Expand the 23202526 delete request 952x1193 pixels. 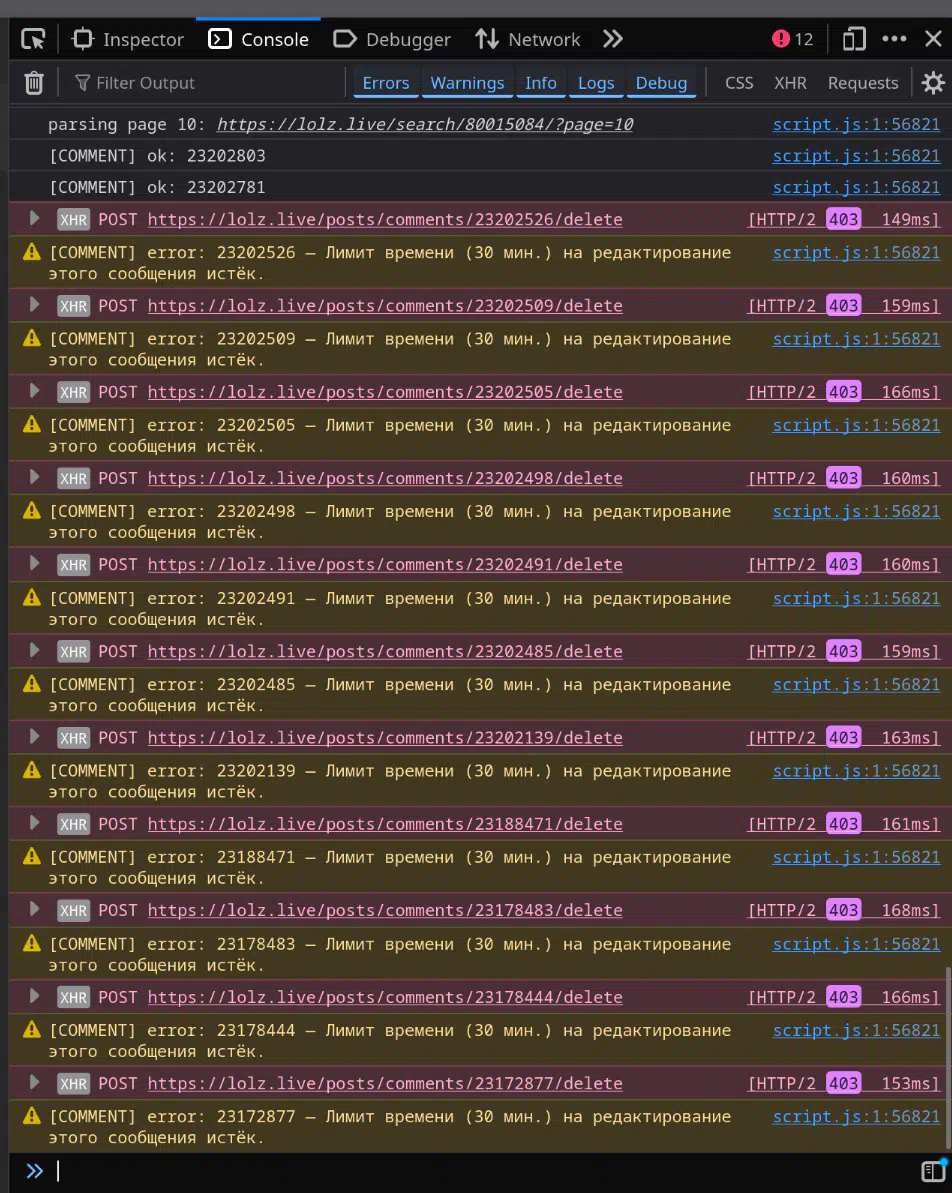click(34, 218)
